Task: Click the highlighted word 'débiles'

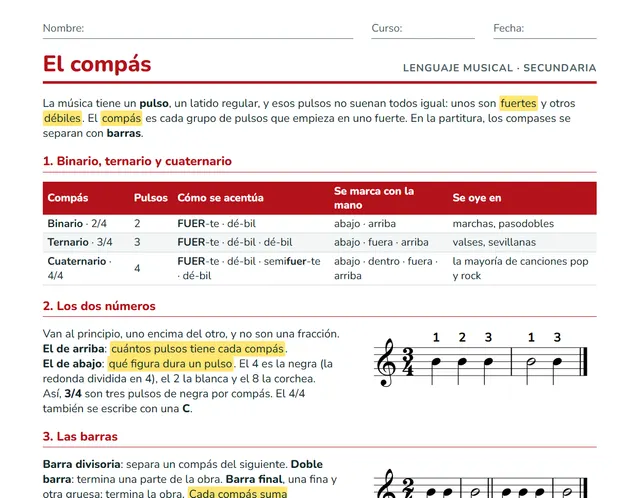Action: (62, 118)
